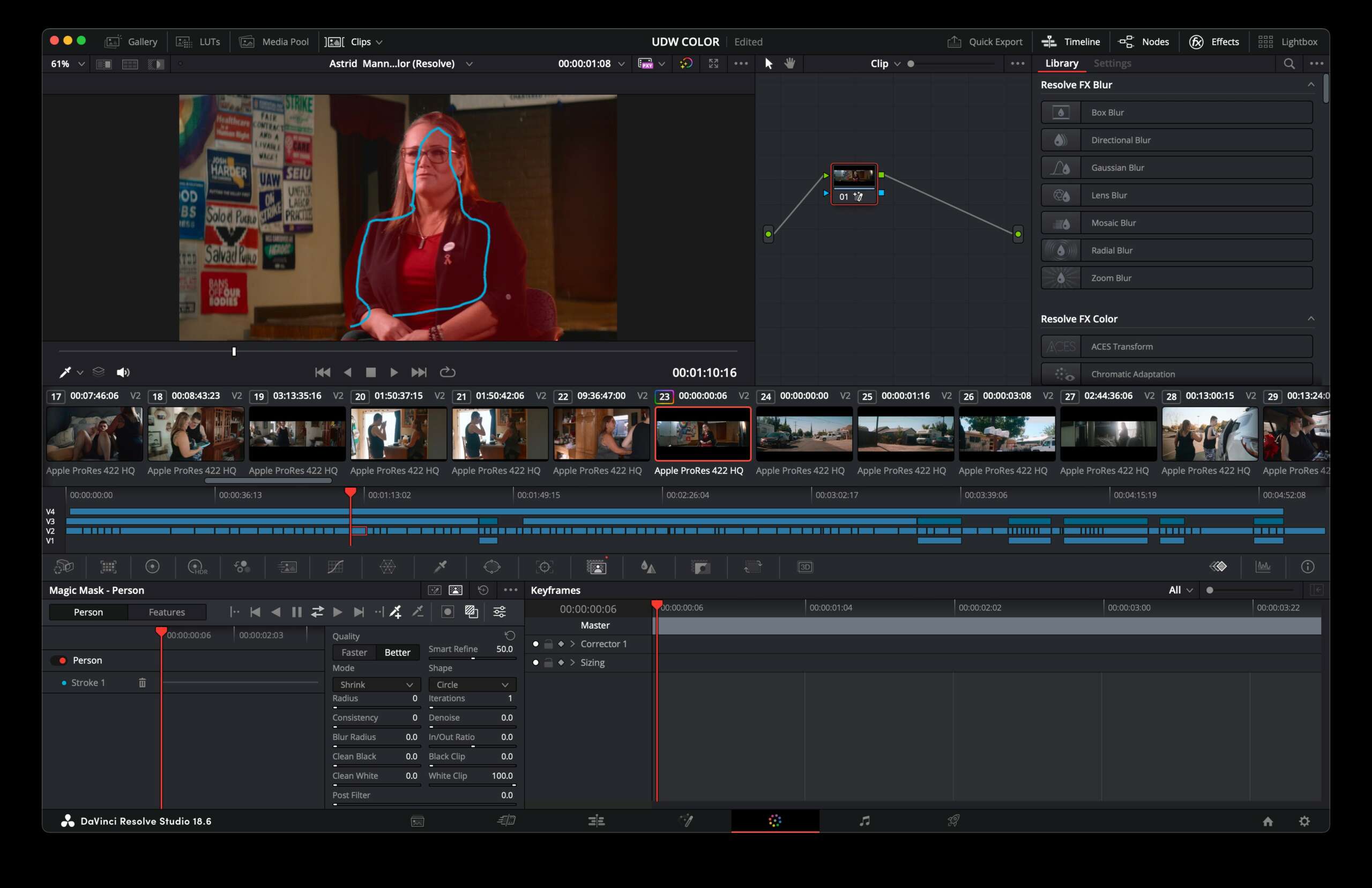Open the Scopes panel icon

[x=1263, y=567]
